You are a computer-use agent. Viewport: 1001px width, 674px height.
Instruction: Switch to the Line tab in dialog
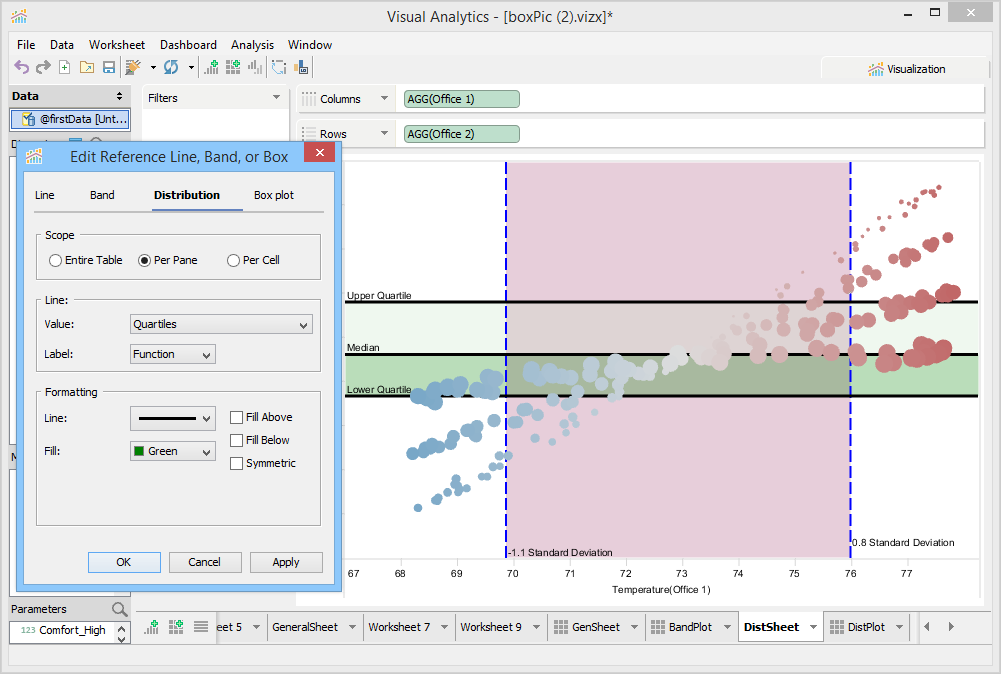click(x=45, y=195)
